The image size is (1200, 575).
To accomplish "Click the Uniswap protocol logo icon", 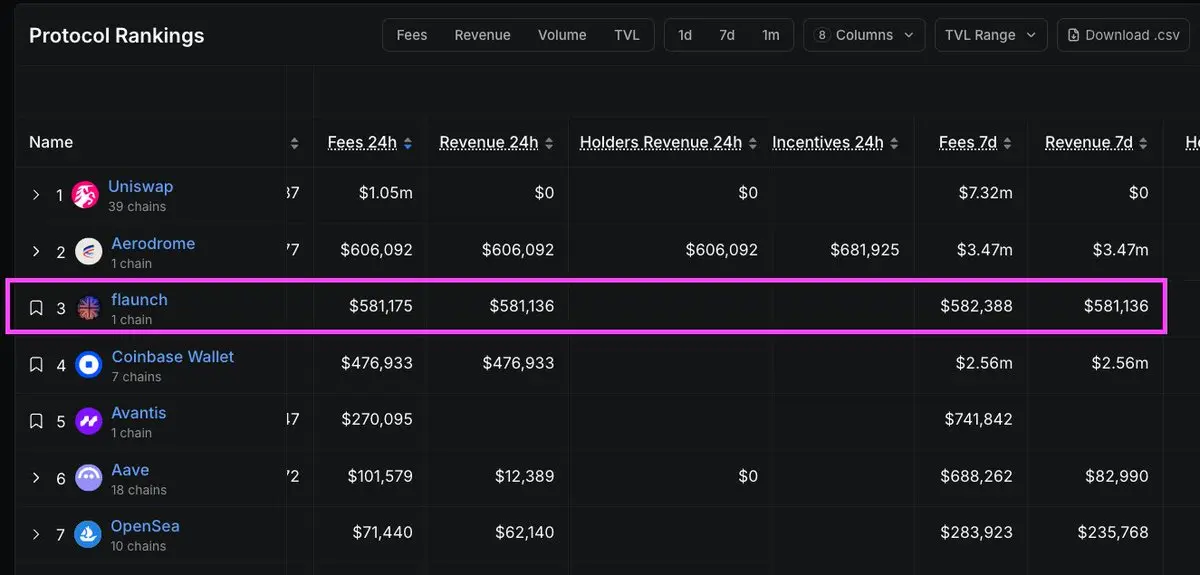I will click(86, 195).
